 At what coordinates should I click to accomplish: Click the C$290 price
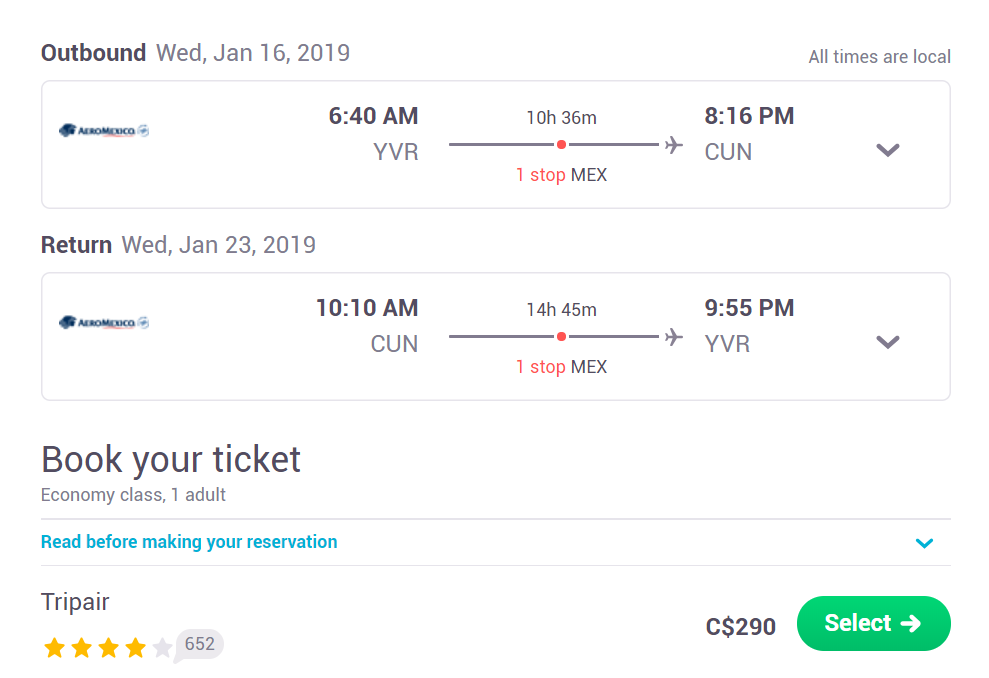click(x=740, y=627)
